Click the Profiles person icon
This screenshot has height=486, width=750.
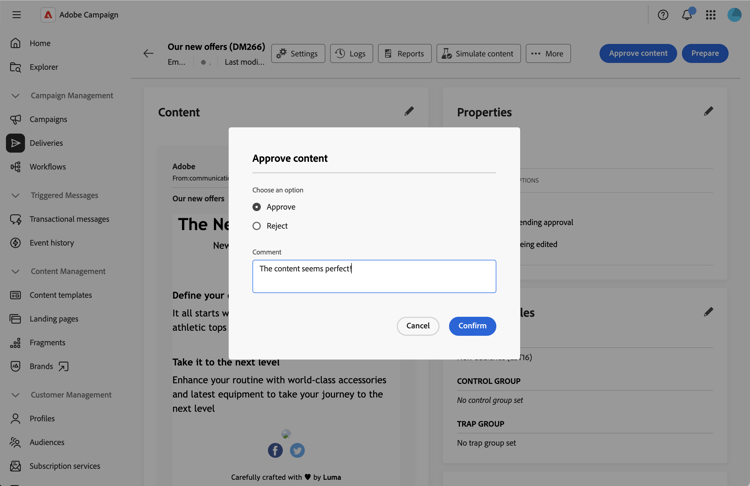15,419
